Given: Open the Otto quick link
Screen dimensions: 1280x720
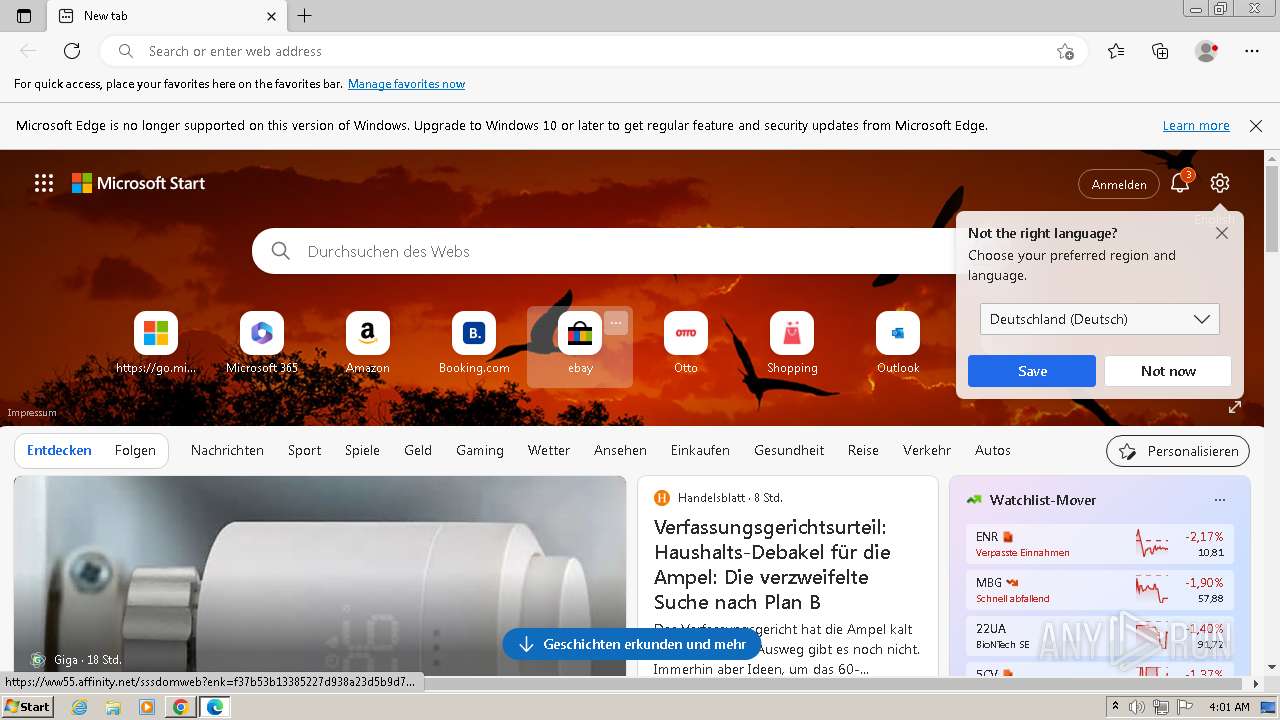Looking at the screenshot, I should 686,344.
